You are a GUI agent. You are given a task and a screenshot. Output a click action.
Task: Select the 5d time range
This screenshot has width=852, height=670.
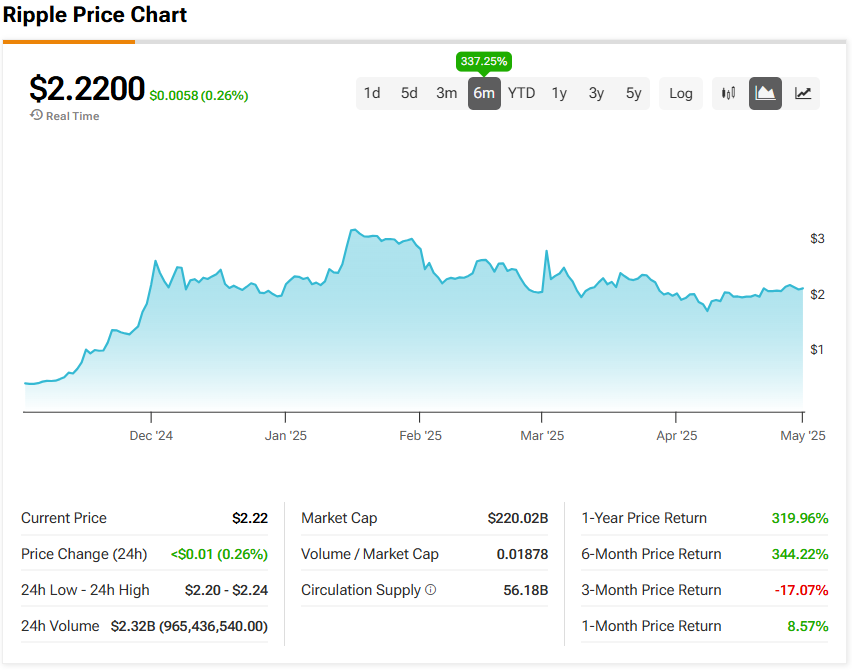pos(409,93)
